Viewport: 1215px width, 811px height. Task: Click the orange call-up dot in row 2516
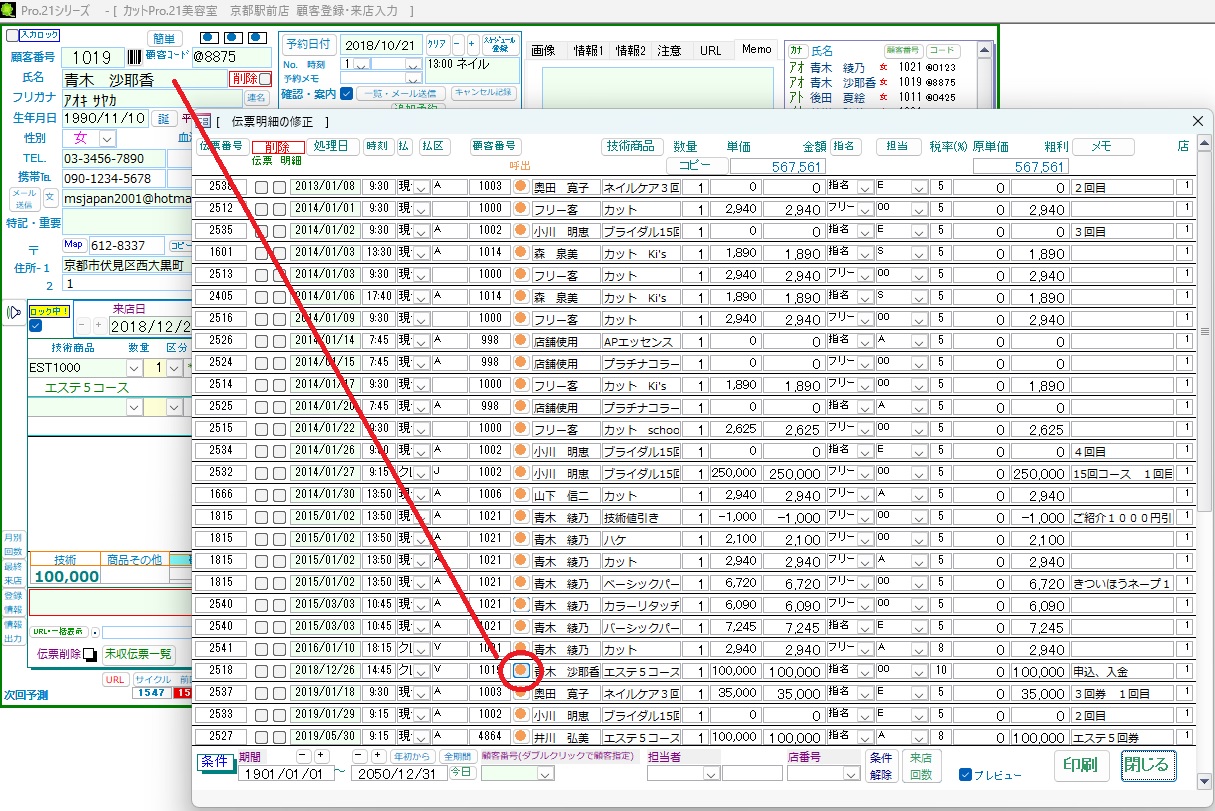(x=520, y=319)
